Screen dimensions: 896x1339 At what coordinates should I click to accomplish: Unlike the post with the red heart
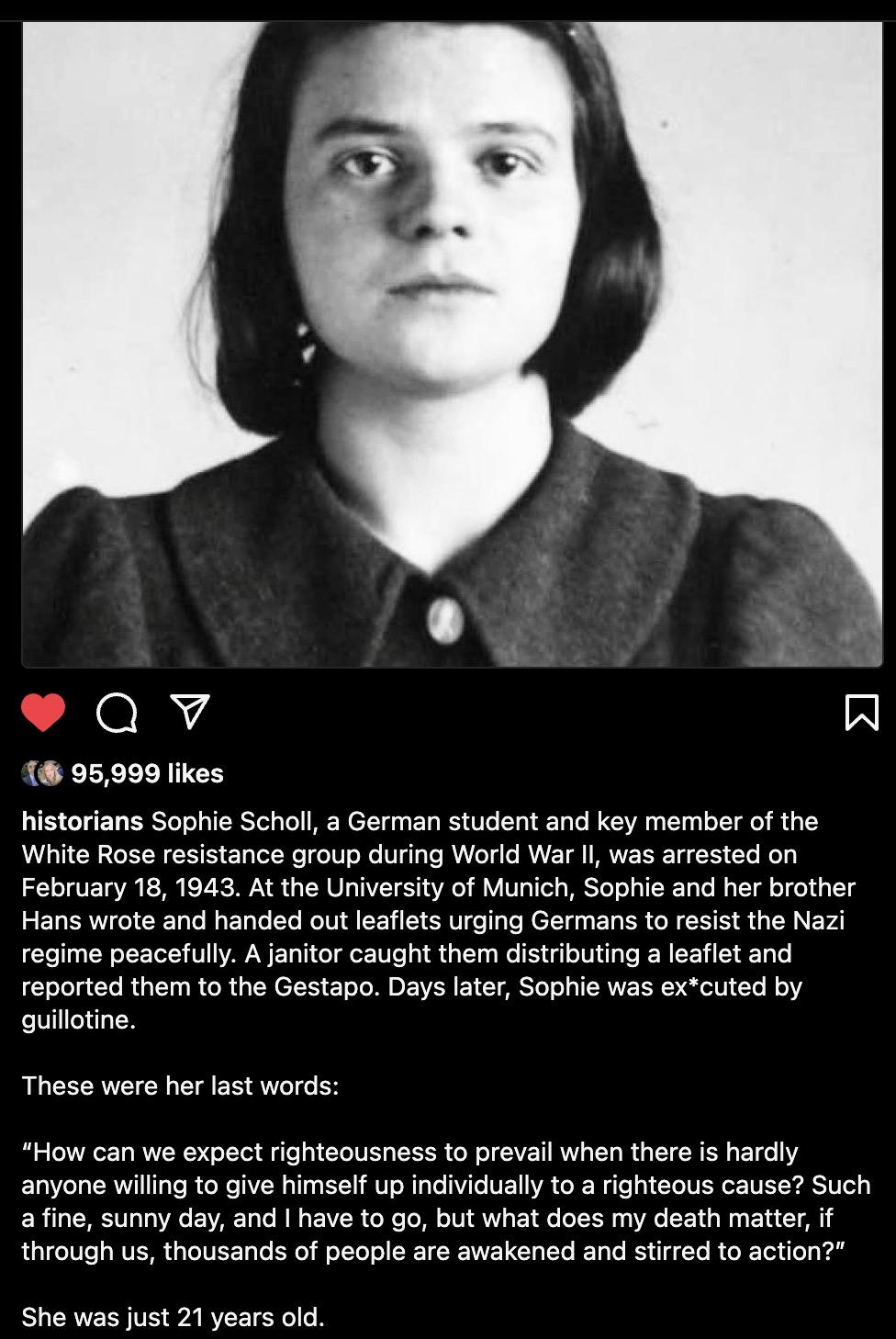[43, 713]
